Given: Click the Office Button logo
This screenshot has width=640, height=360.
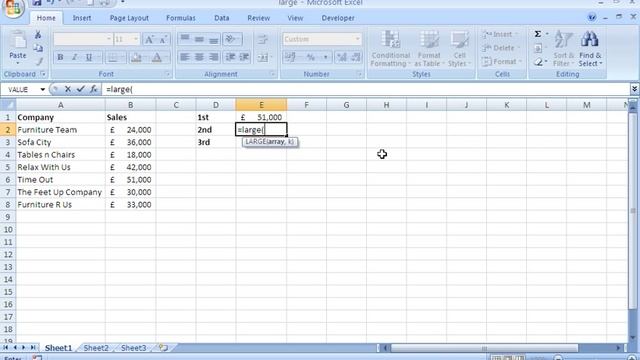Looking at the screenshot, I should (x=13, y=8).
